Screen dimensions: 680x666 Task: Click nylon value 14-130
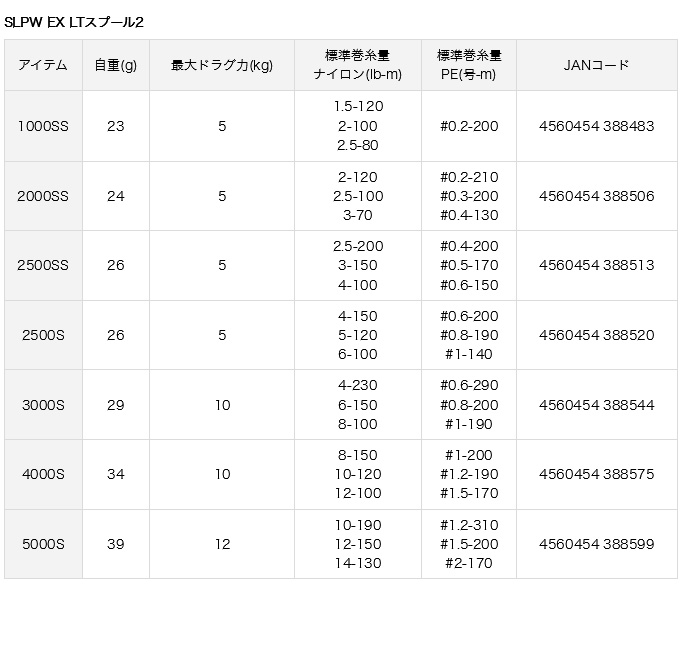(358, 563)
